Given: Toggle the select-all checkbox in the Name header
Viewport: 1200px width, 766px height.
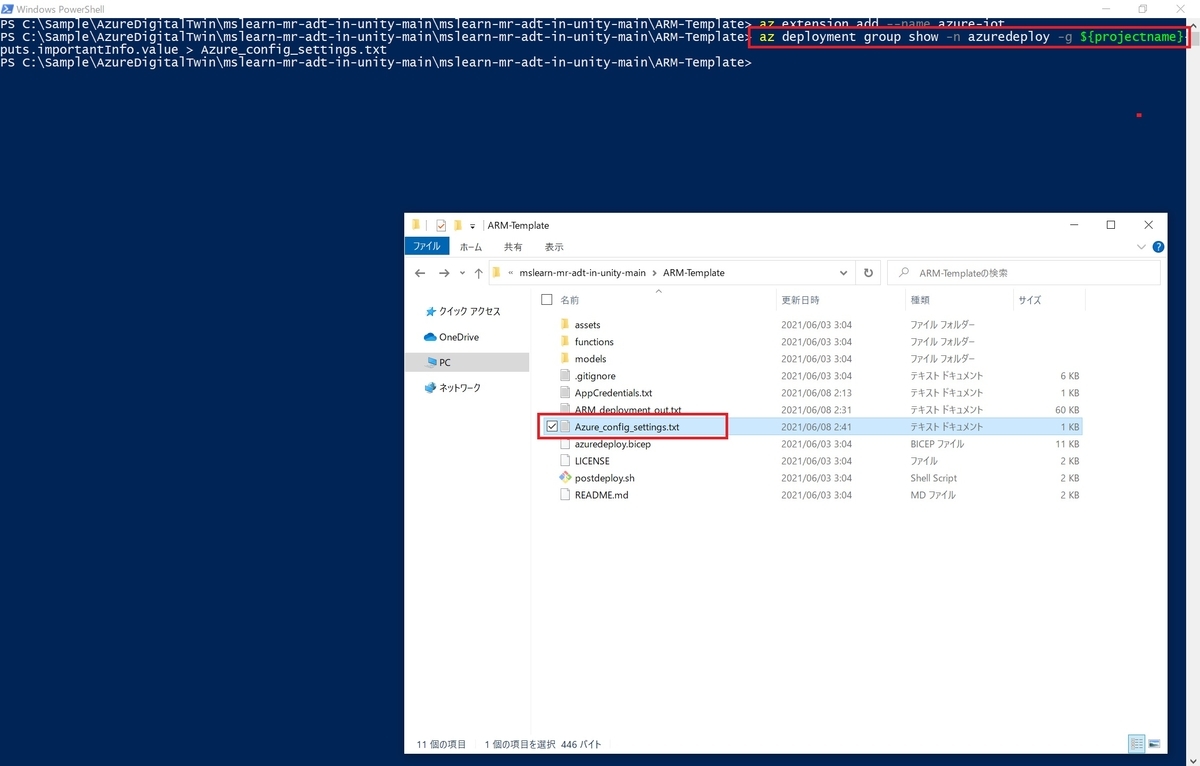Looking at the screenshot, I should coord(546,299).
